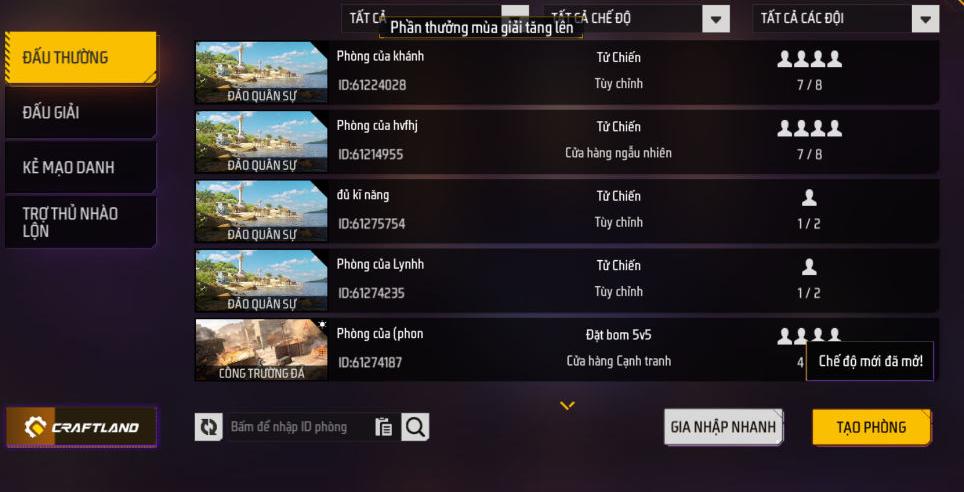Click the GIA NHẬP NHANH button
Viewport: 964px width, 492px height.
(x=723, y=427)
